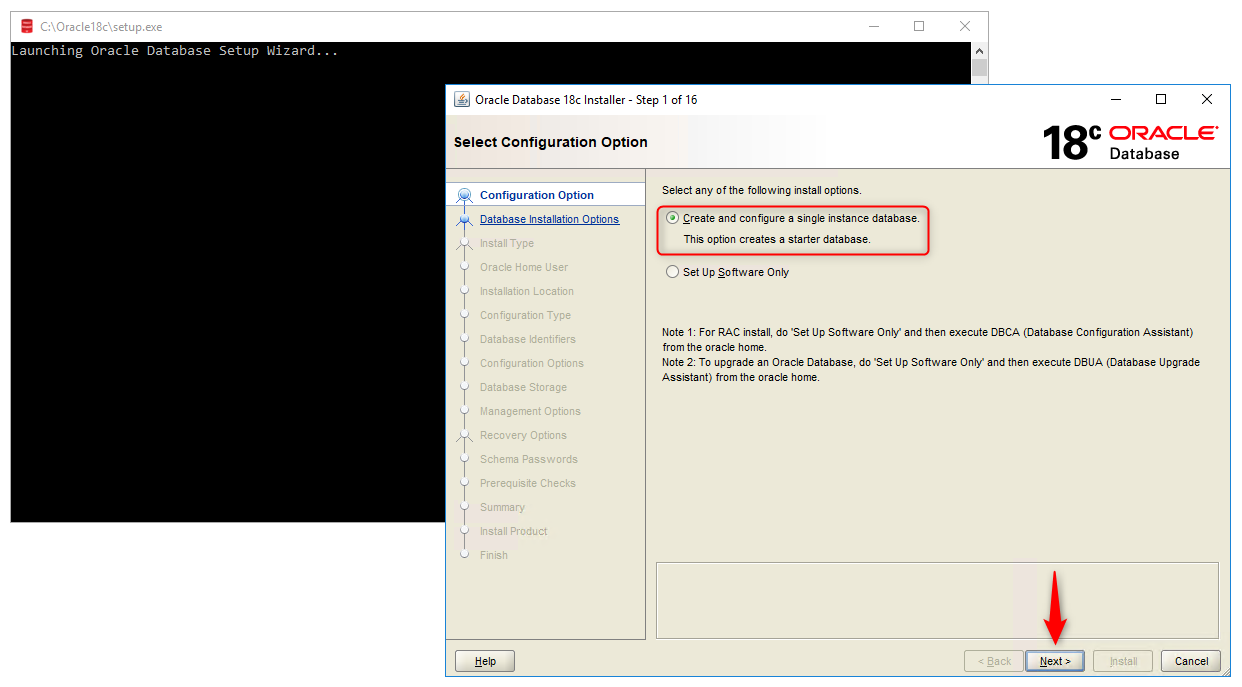This screenshot has width=1242, height=687.
Task: Click the 'Select any of the following install options.' text
Action: point(761,190)
